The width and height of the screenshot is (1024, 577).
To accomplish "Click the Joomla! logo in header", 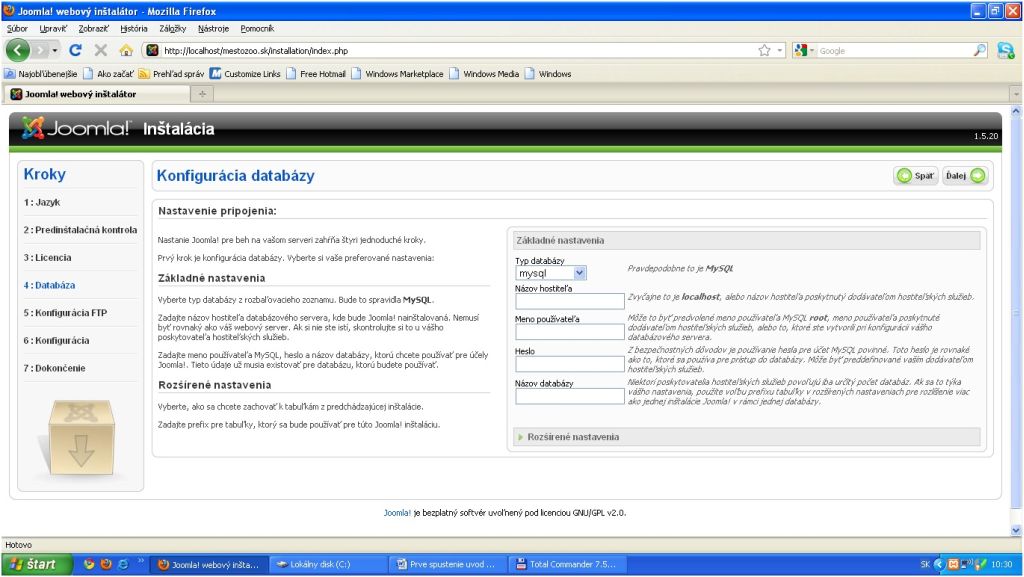I will pos(76,128).
